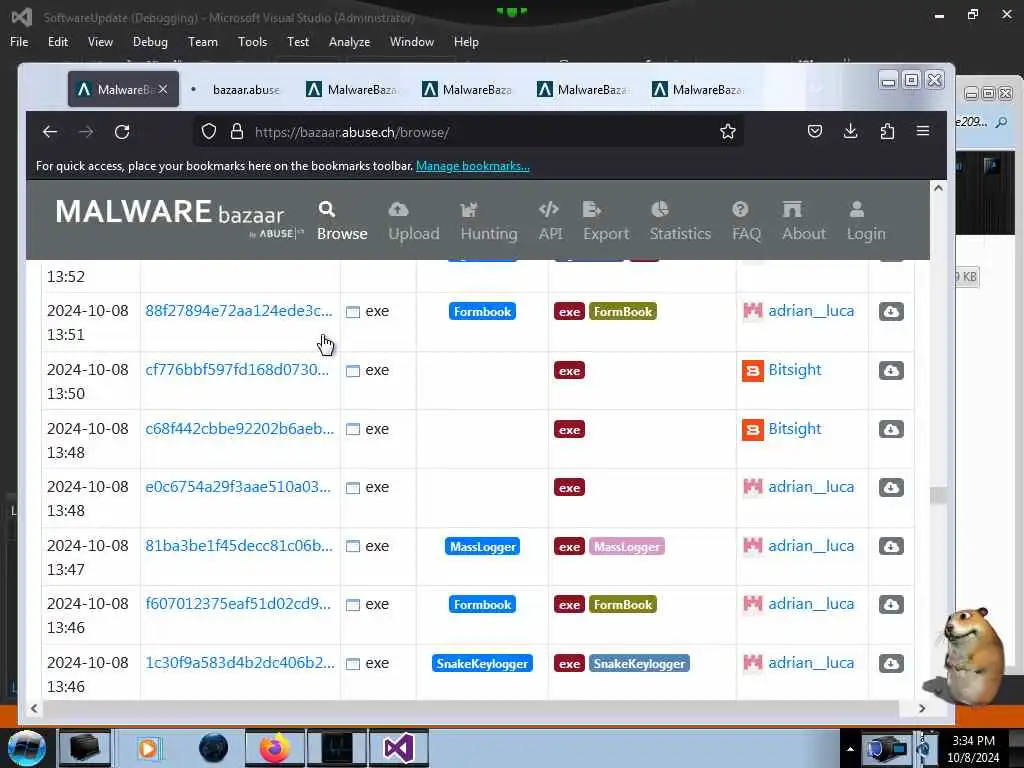Screen dimensions: 1024x768
Task: Open hash link 88f27894e72aa124ede3c
Action: coord(238,311)
